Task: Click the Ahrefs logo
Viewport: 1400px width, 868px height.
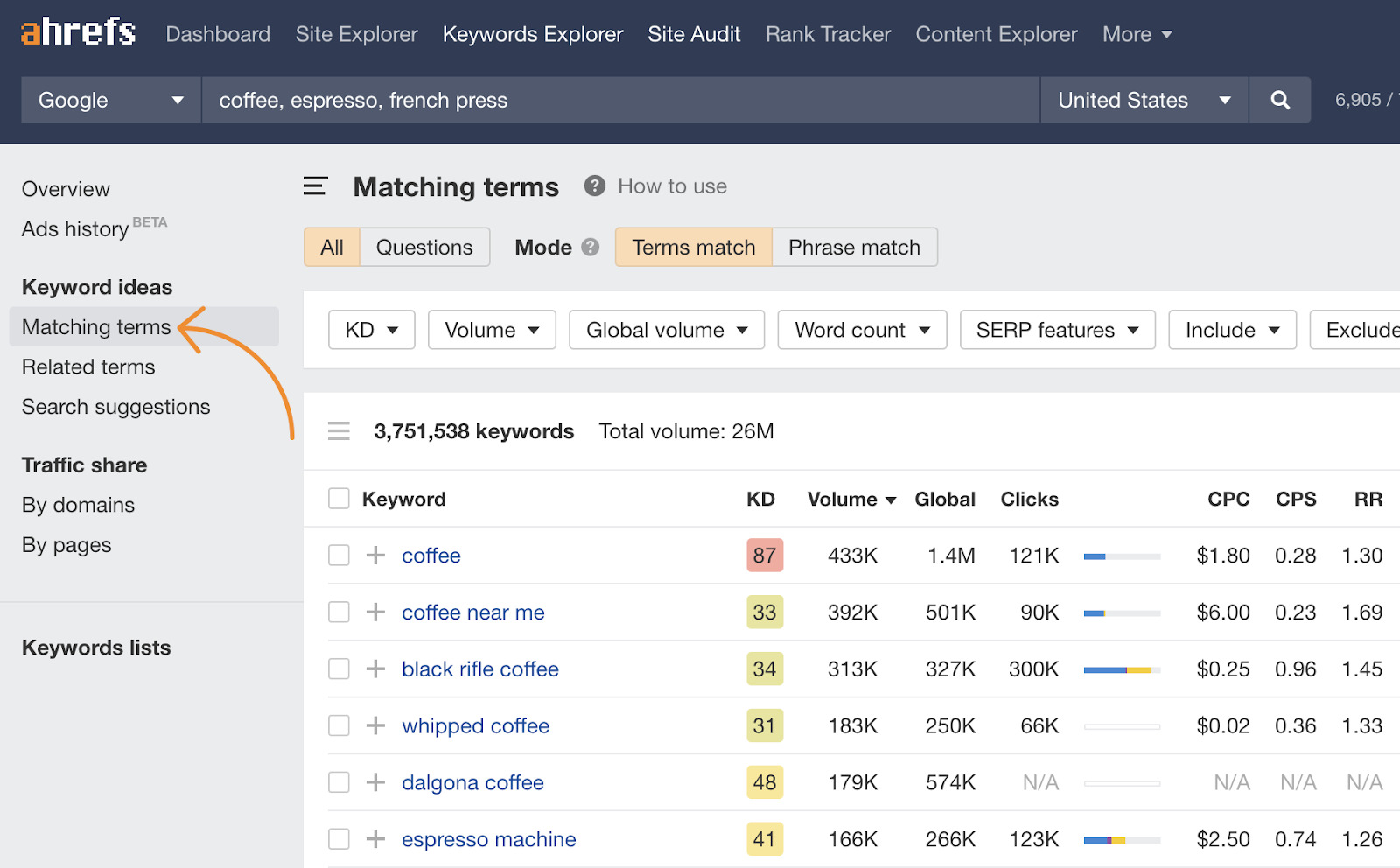Action: tap(79, 32)
